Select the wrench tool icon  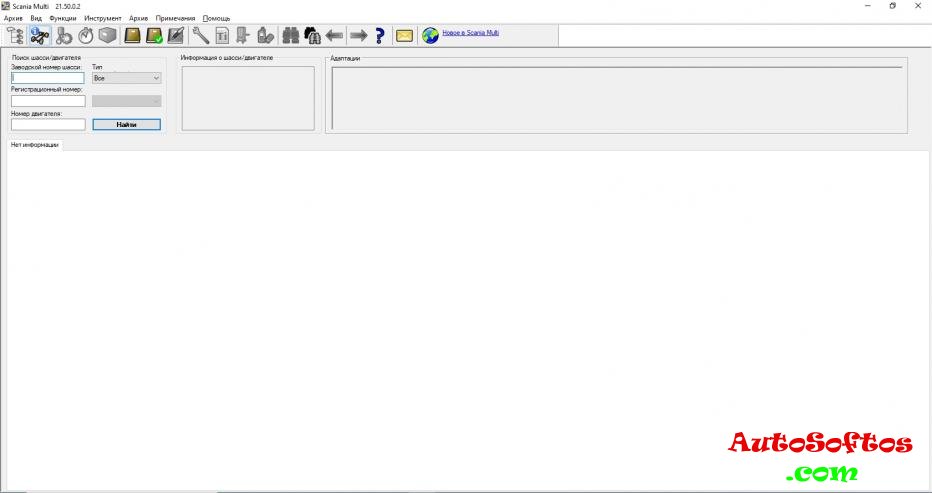pos(200,36)
